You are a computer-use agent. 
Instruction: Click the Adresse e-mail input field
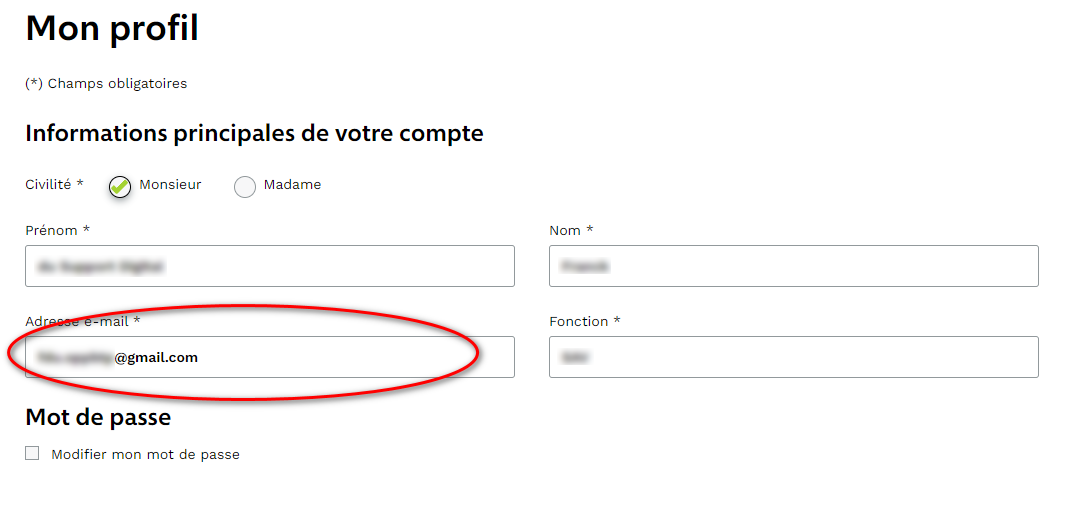(x=300, y=357)
